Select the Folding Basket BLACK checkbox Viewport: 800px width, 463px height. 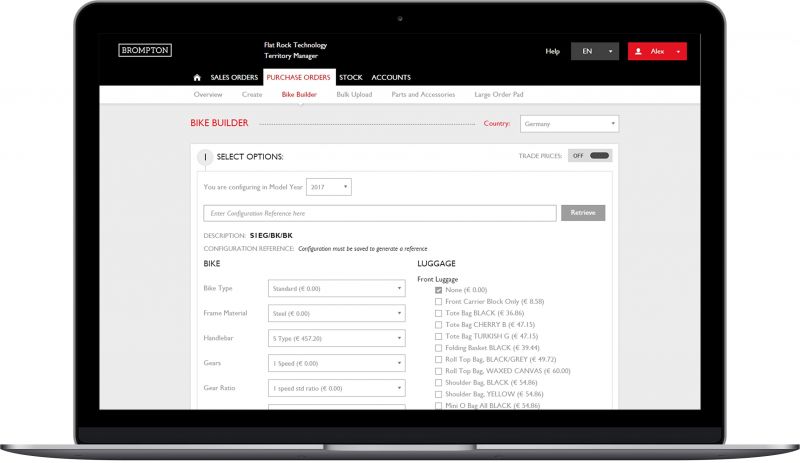[438, 347]
